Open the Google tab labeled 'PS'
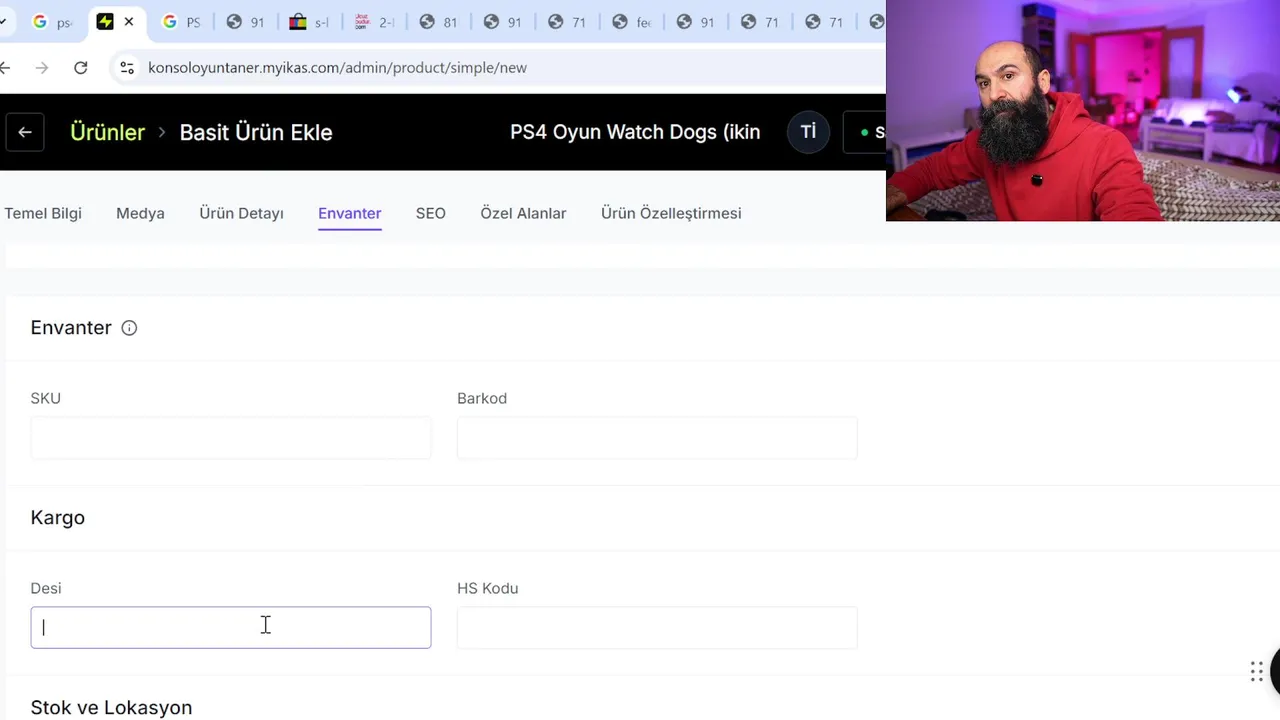Image resolution: width=1280 pixels, height=720 pixels. pos(181,22)
